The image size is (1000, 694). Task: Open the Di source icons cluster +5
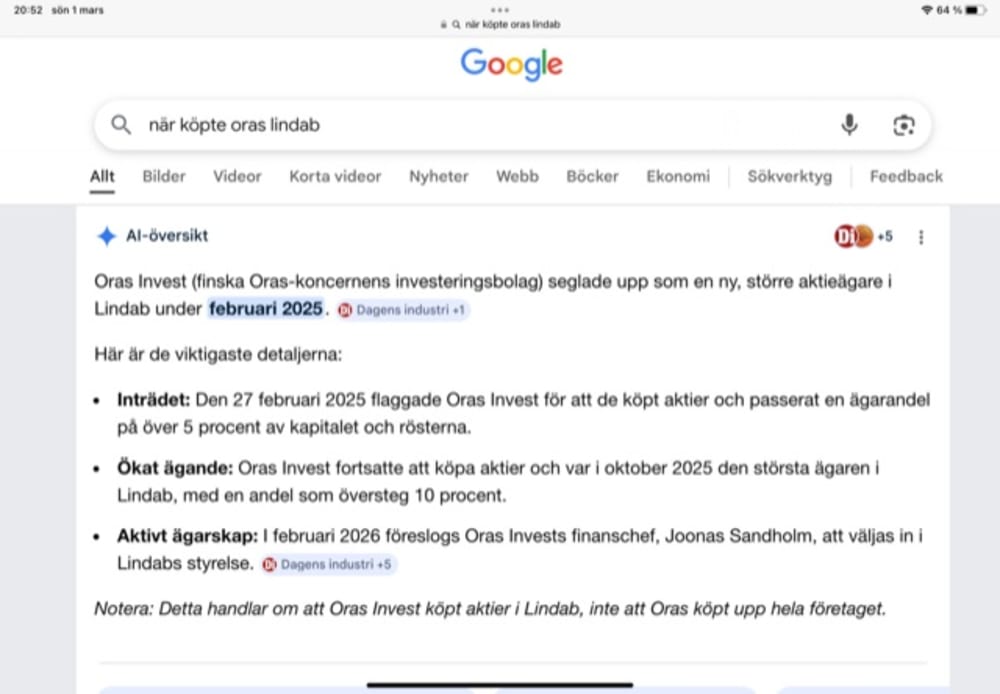(863, 237)
